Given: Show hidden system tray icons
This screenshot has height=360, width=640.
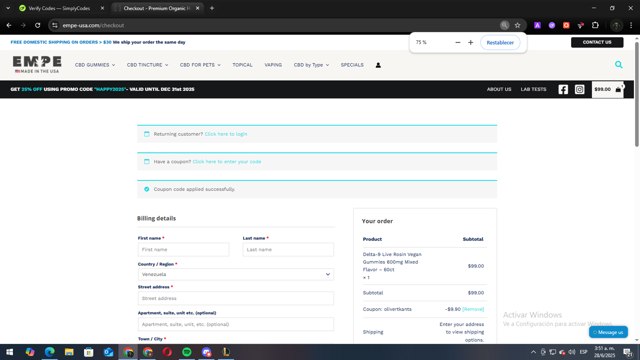Looking at the screenshot, I should [533, 352].
